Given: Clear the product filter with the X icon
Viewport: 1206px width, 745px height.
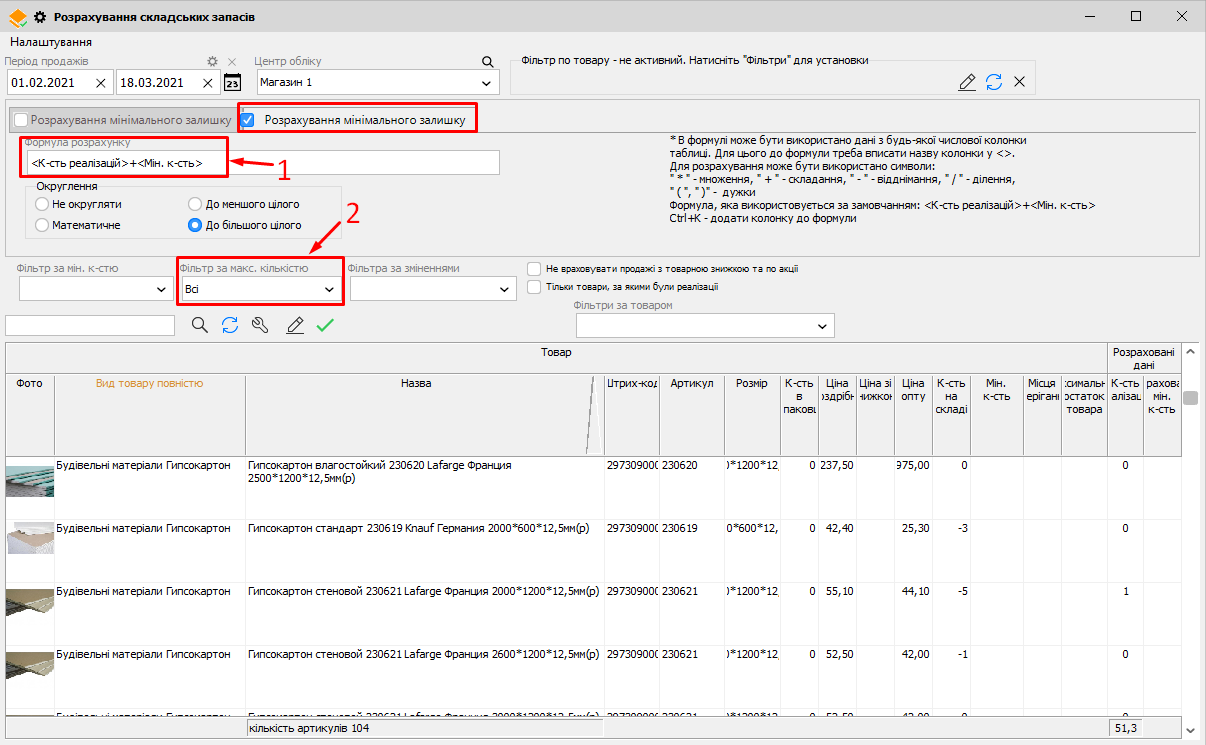Looking at the screenshot, I should click(x=1020, y=83).
